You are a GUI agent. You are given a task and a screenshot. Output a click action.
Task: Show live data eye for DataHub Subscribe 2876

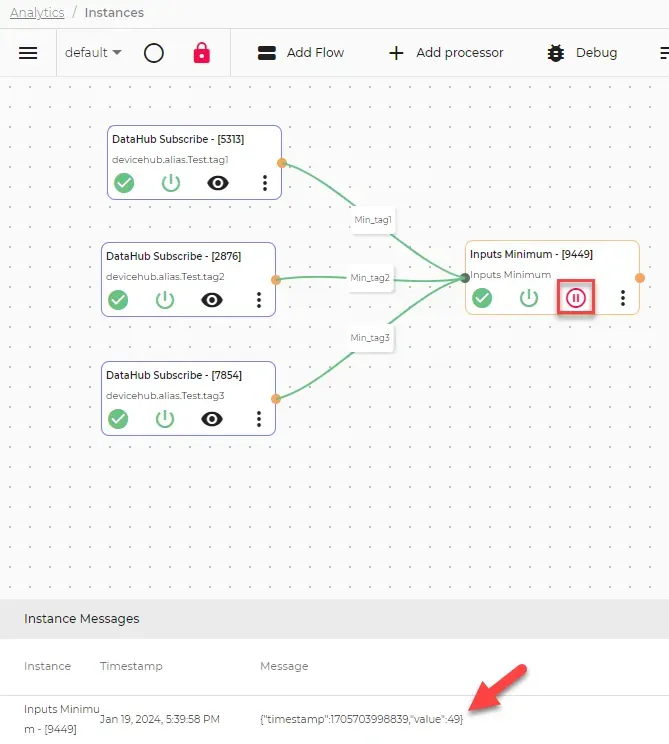coord(212,300)
